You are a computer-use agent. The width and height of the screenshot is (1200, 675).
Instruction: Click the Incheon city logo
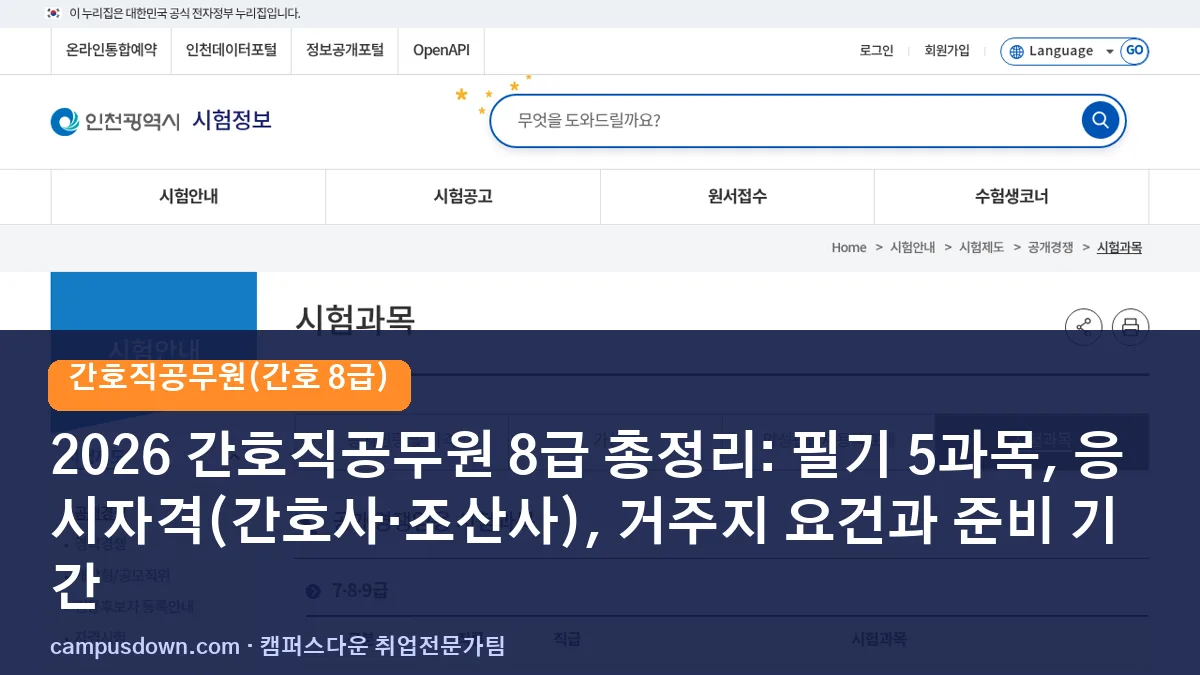pos(115,121)
